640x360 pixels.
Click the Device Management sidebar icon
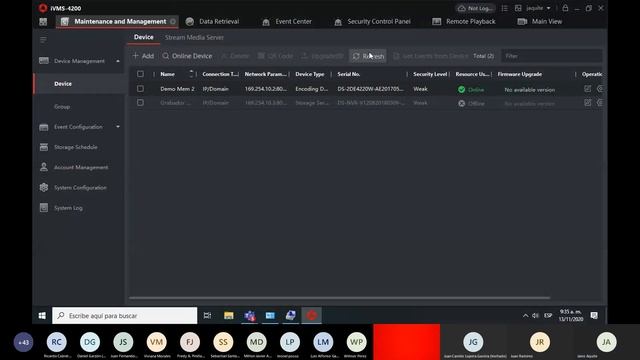pyautogui.click(x=44, y=61)
